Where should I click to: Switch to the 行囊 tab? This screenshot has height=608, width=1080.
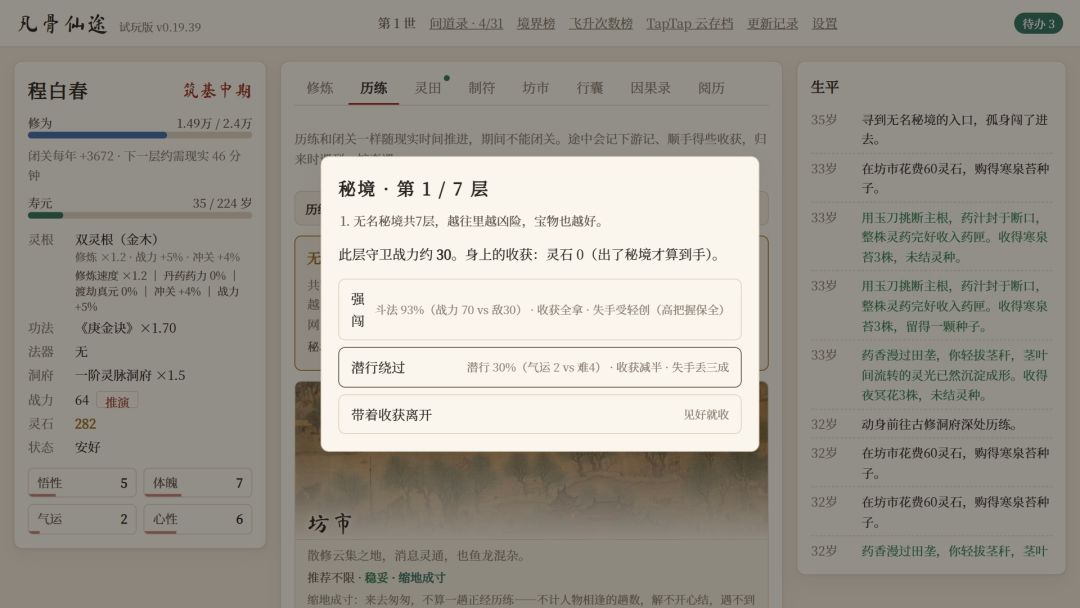590,88
